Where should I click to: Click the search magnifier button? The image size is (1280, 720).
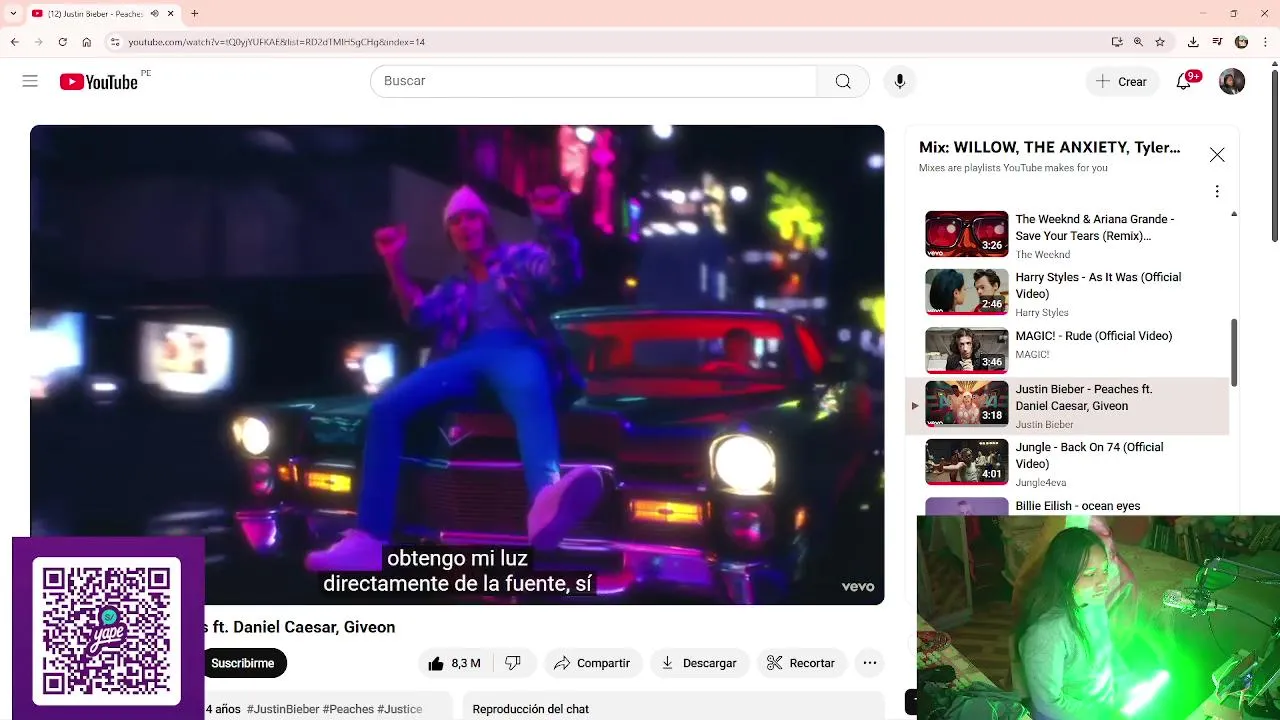(843, 81)
